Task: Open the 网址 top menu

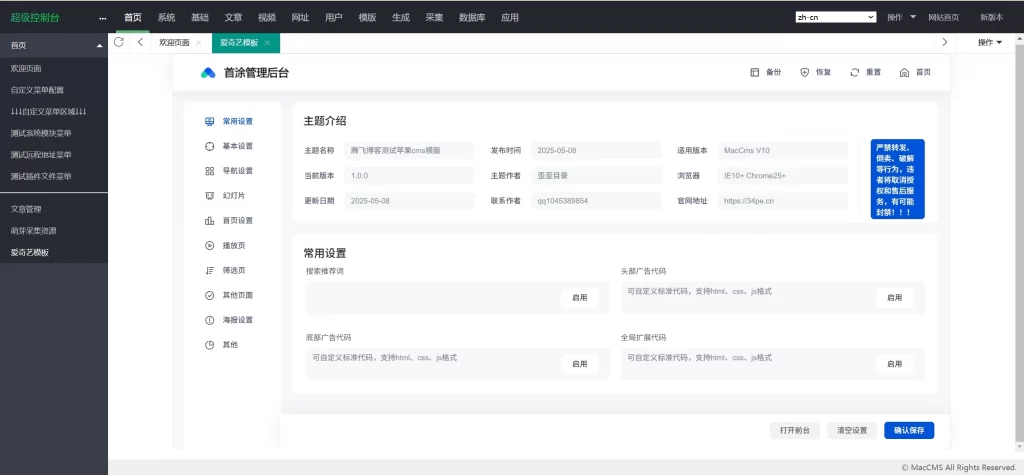Action: click(x=300, y=18)
